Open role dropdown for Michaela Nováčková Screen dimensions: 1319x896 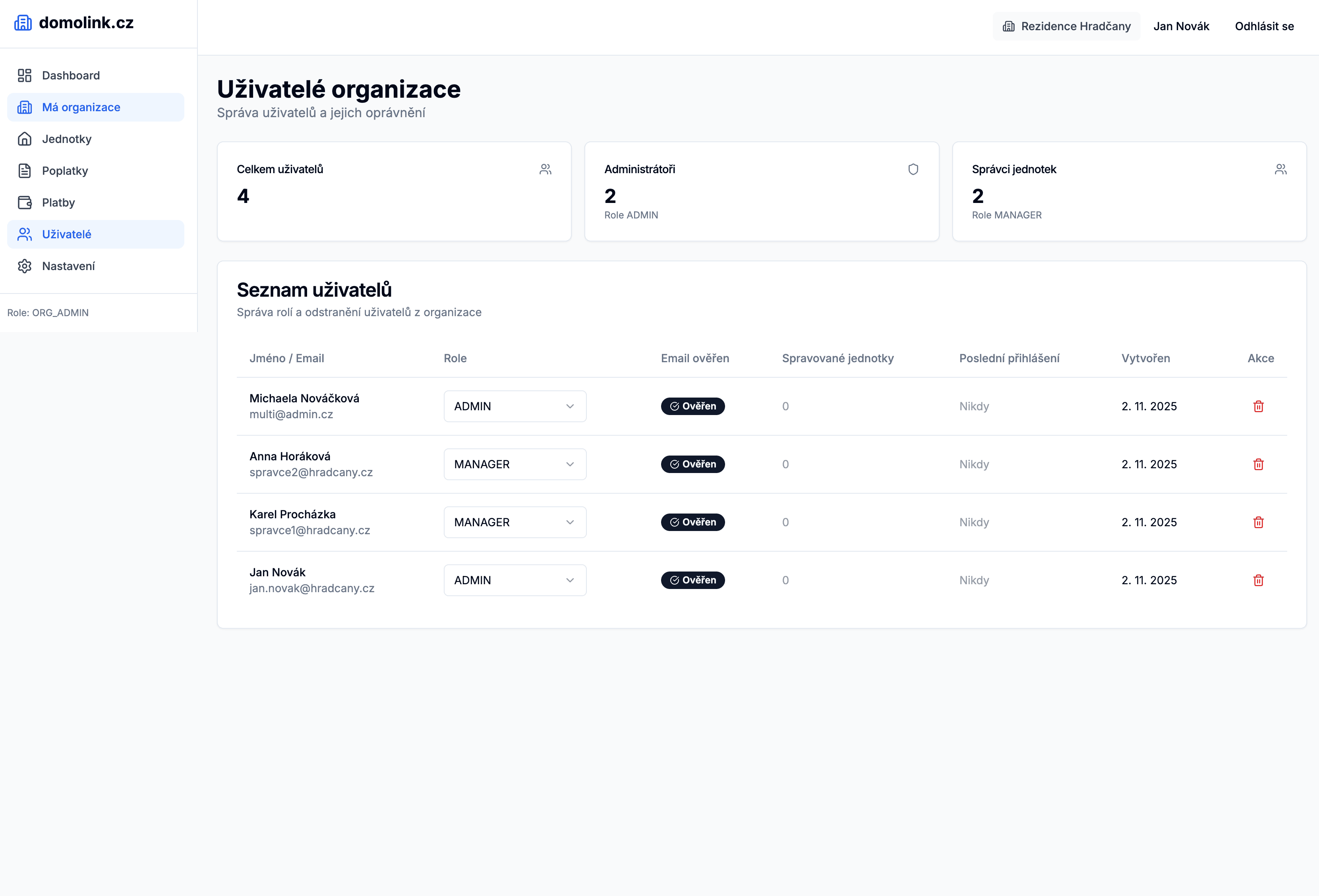pos(514,406)
